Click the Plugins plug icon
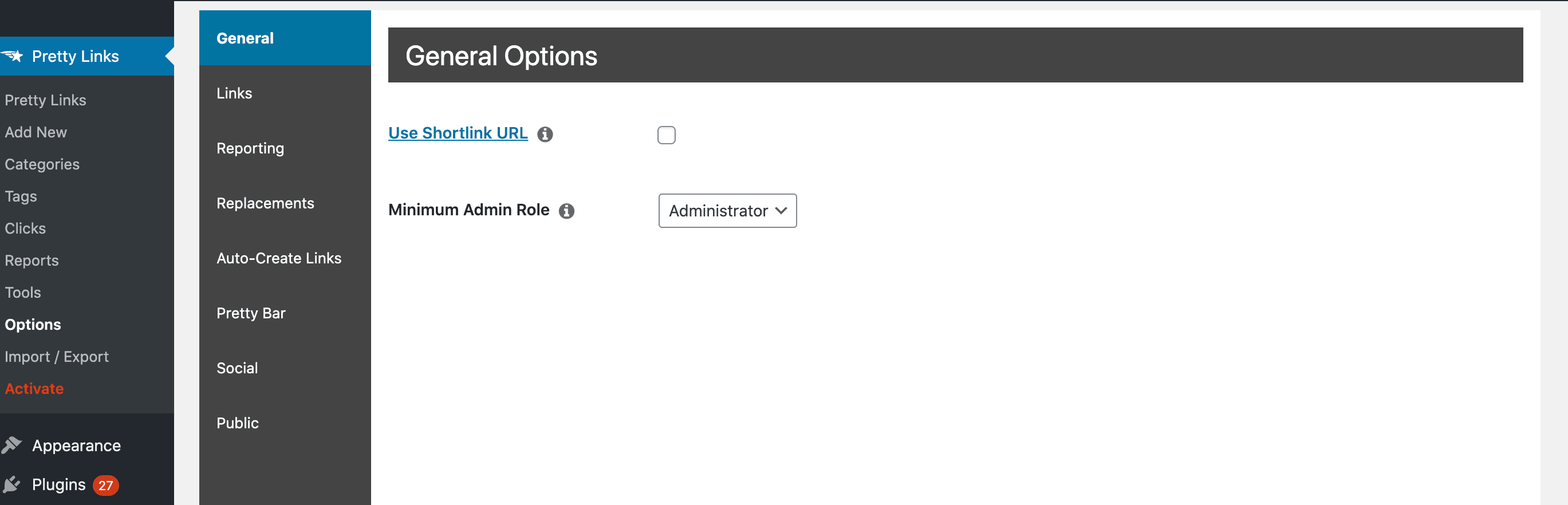 coord(11,484)
